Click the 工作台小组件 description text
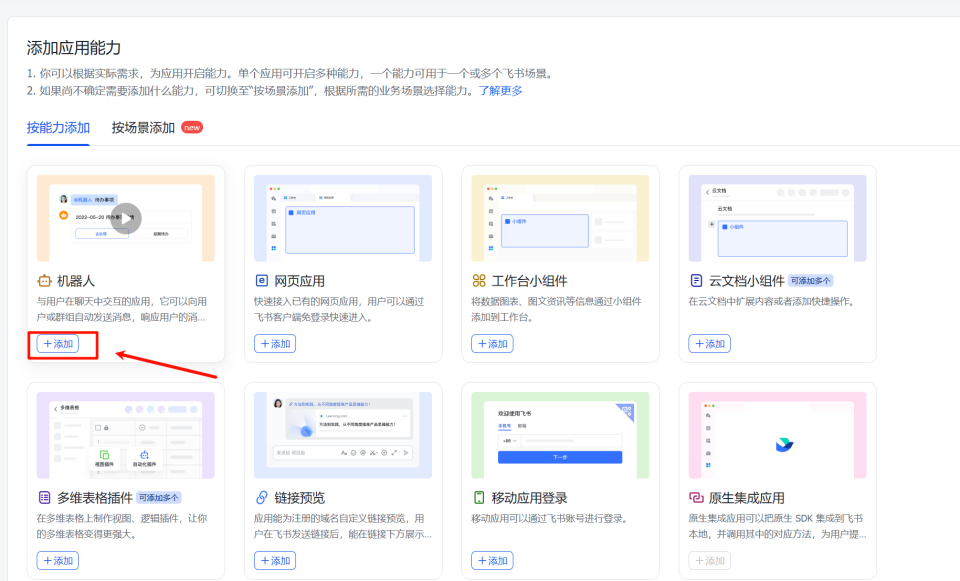This screenshot has width=960, height=581. click(x=557, y=309)
